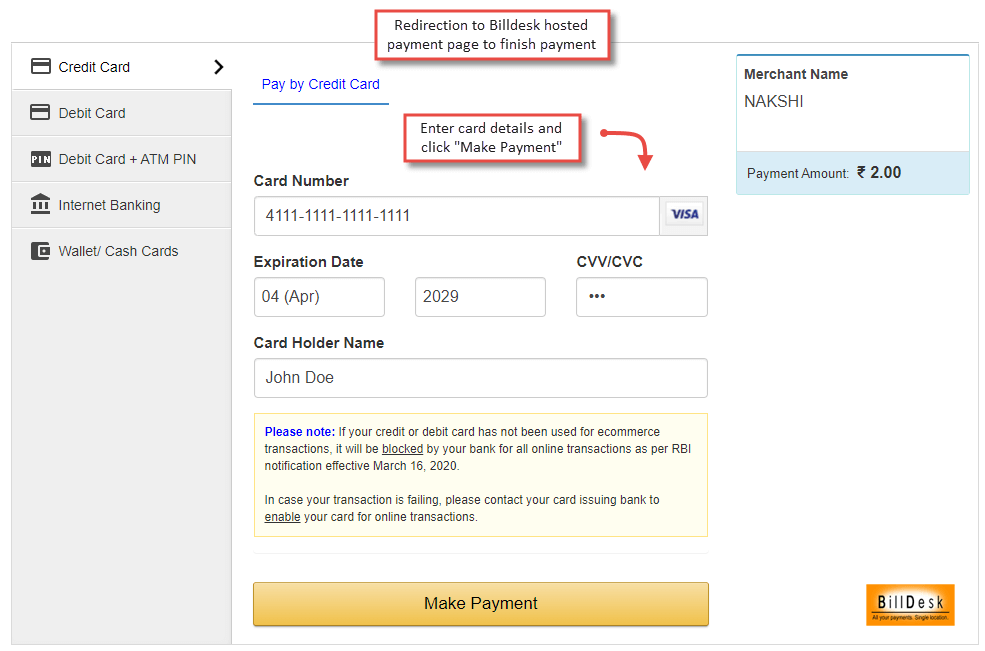Click the VISA card type icon
The width and height of the screenshot is (985, 651).
pyautogui.click(x=683, y=215)
